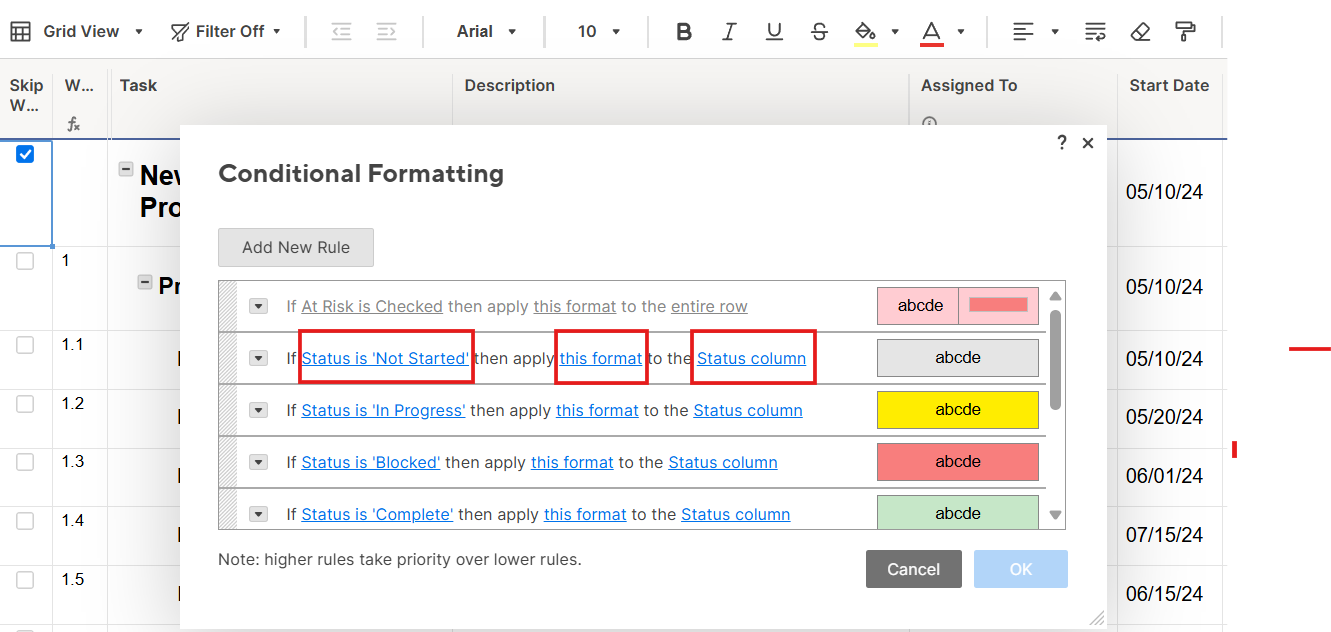Click the clear formatting eraser icon
The height and width of the screenshot is (632, 1331).
(1140, 32)
